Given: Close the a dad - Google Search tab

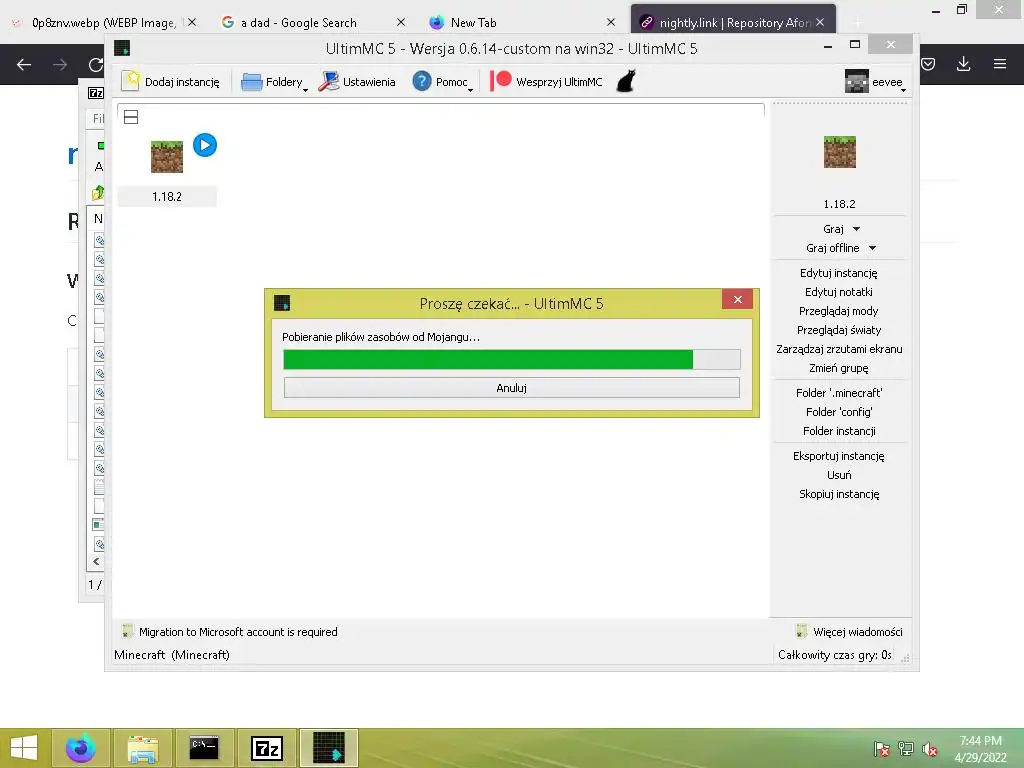Looking at the screenshot, I should point(401,22).
